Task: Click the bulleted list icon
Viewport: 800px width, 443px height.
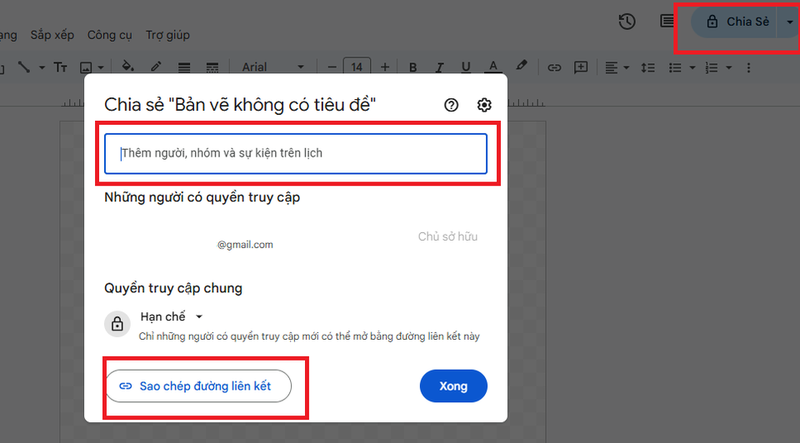Action: coord(675,67)
